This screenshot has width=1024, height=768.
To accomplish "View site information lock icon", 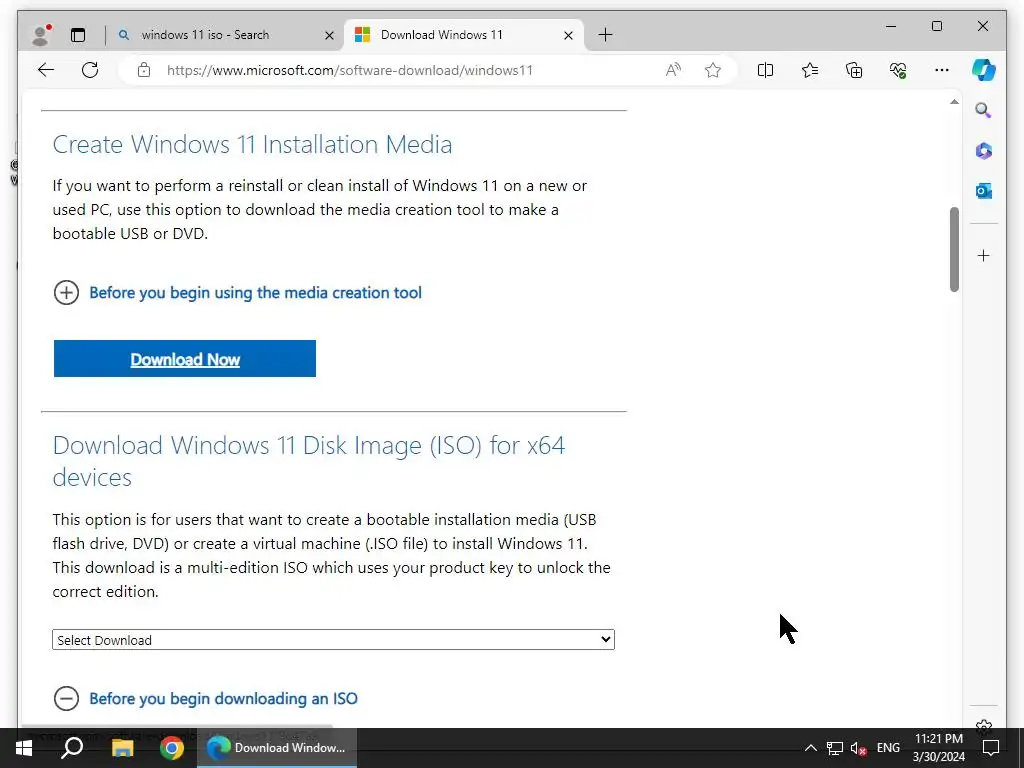I will [144, 70].
